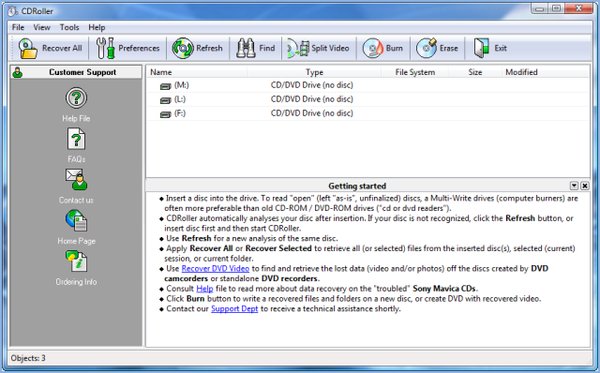Image resolution: width=600 pixels, height=373 pixels.
Task: Click the Burn disc icon
Action: coord(372,48)
